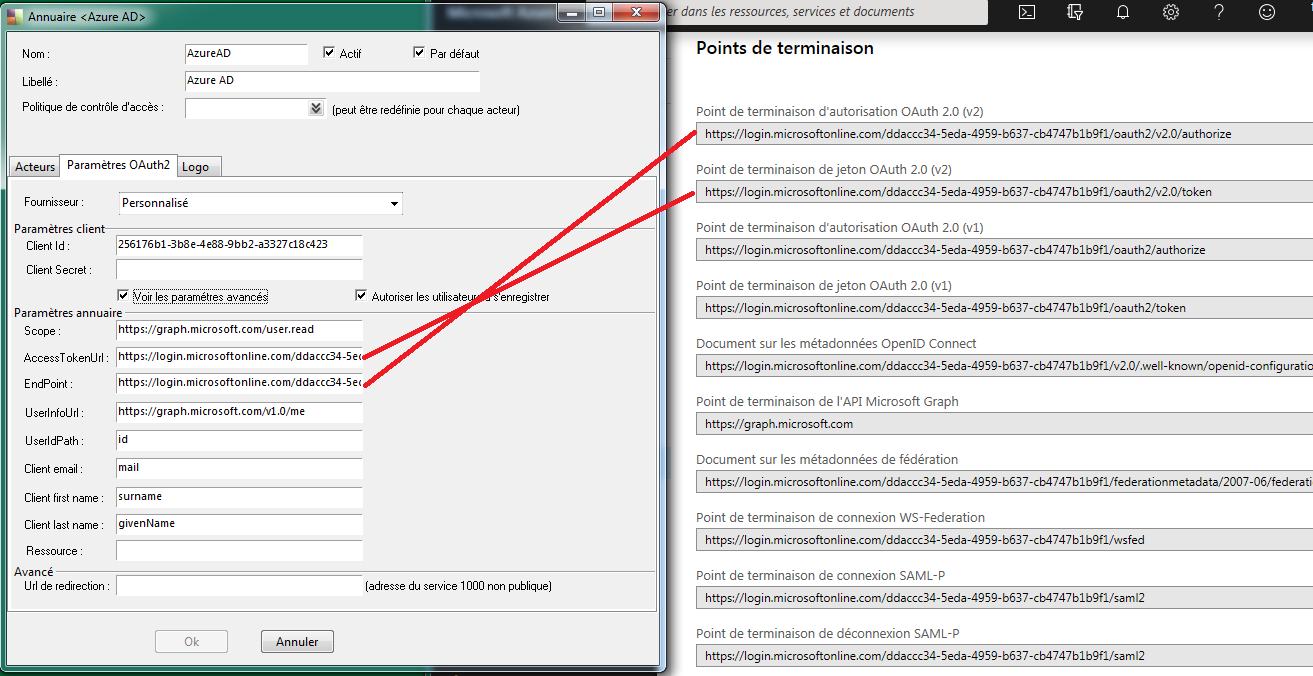Select the Microsoft Graph API endpoint URL
The height and width of the screenshot is (676, 1313).
pos(1004,424)
